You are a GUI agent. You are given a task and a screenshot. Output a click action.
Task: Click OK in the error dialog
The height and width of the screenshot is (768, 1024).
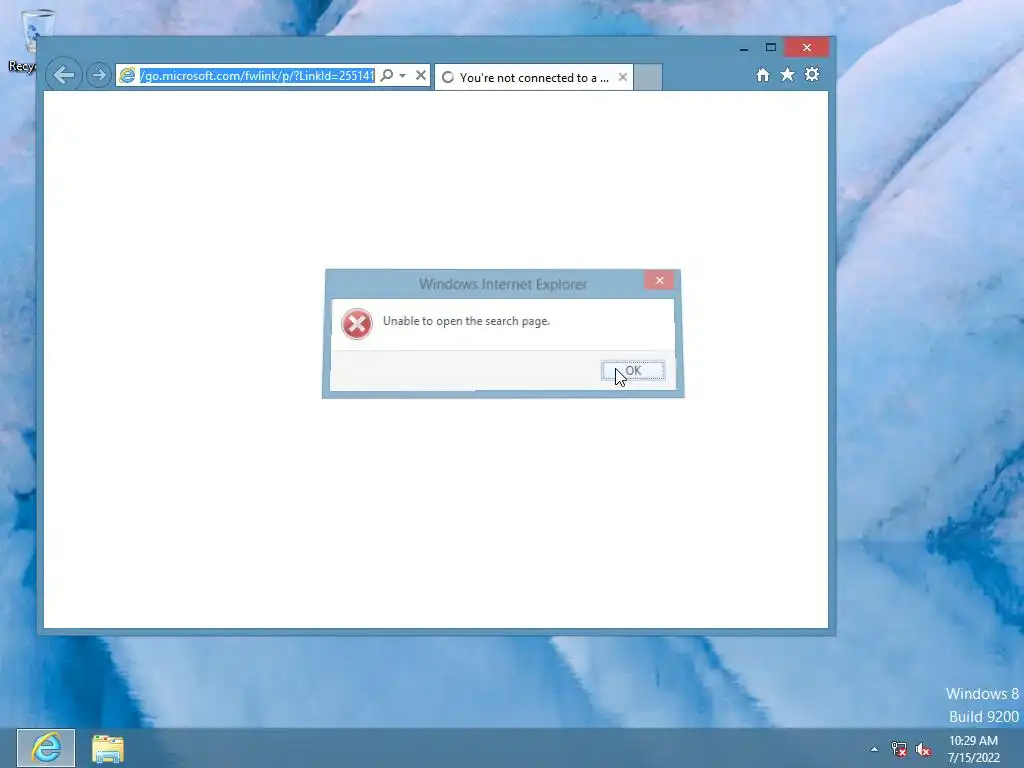[633, 371]
